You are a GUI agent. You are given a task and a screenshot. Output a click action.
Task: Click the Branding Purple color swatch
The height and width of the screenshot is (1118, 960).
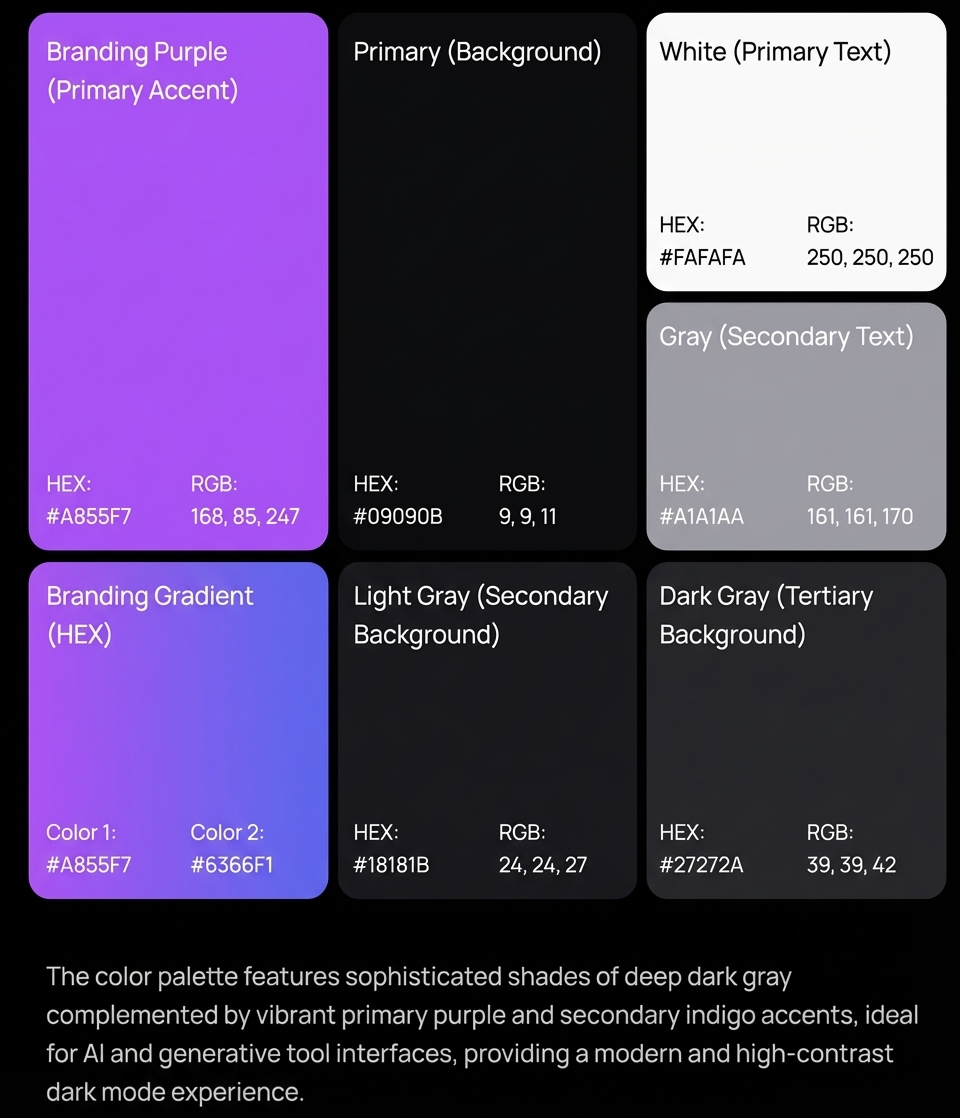click(x=178, y=281)
